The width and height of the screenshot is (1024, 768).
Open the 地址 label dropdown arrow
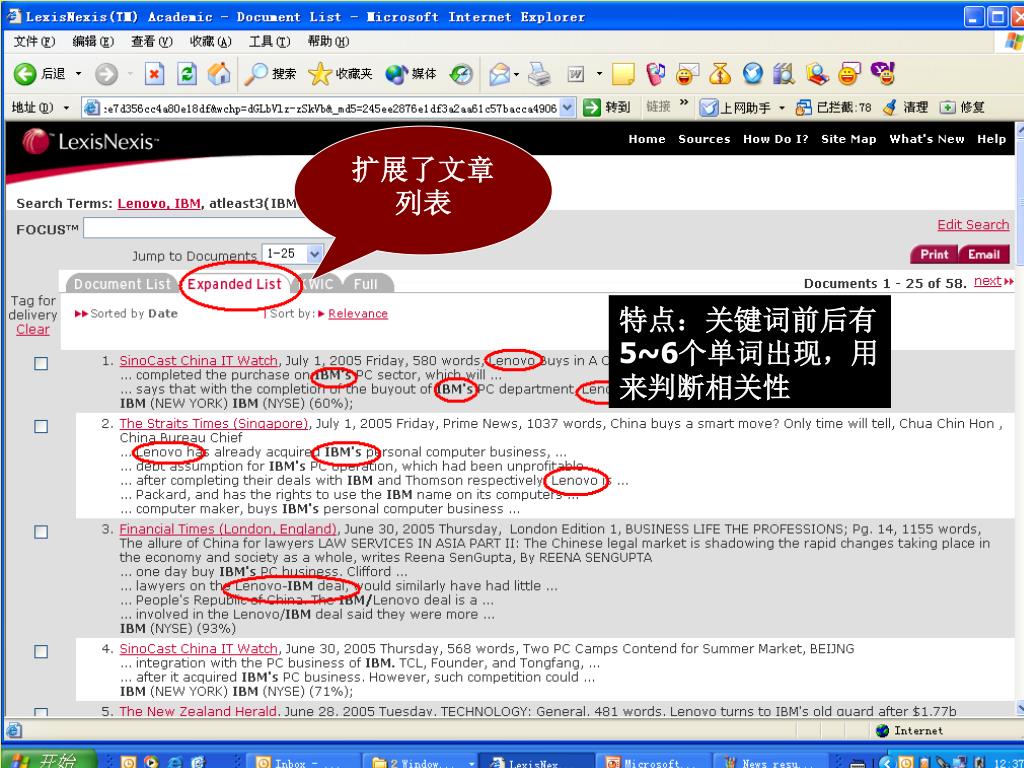click(66, 108)
